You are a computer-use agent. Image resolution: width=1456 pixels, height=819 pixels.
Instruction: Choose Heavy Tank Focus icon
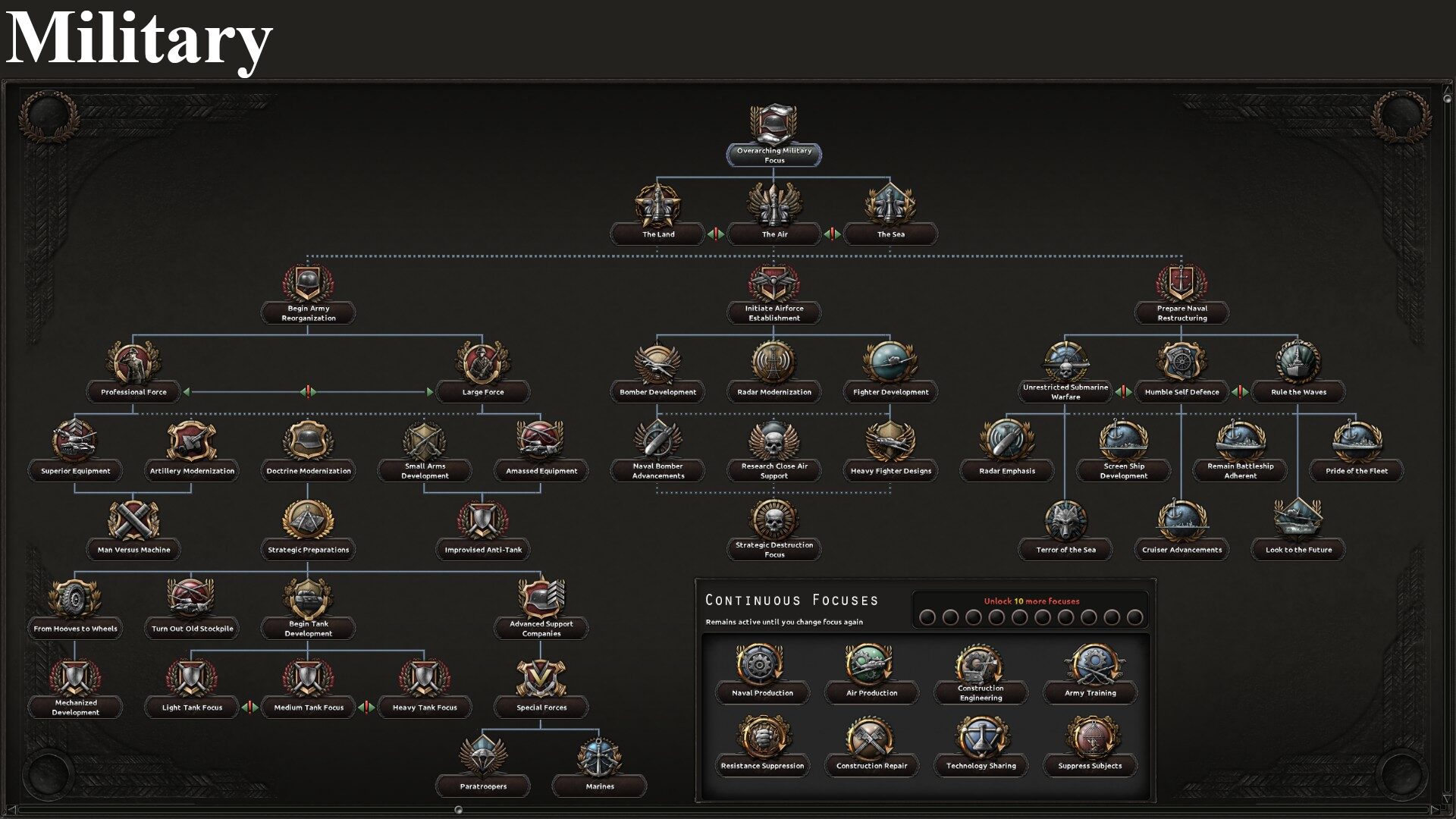[x=425, y=677]
